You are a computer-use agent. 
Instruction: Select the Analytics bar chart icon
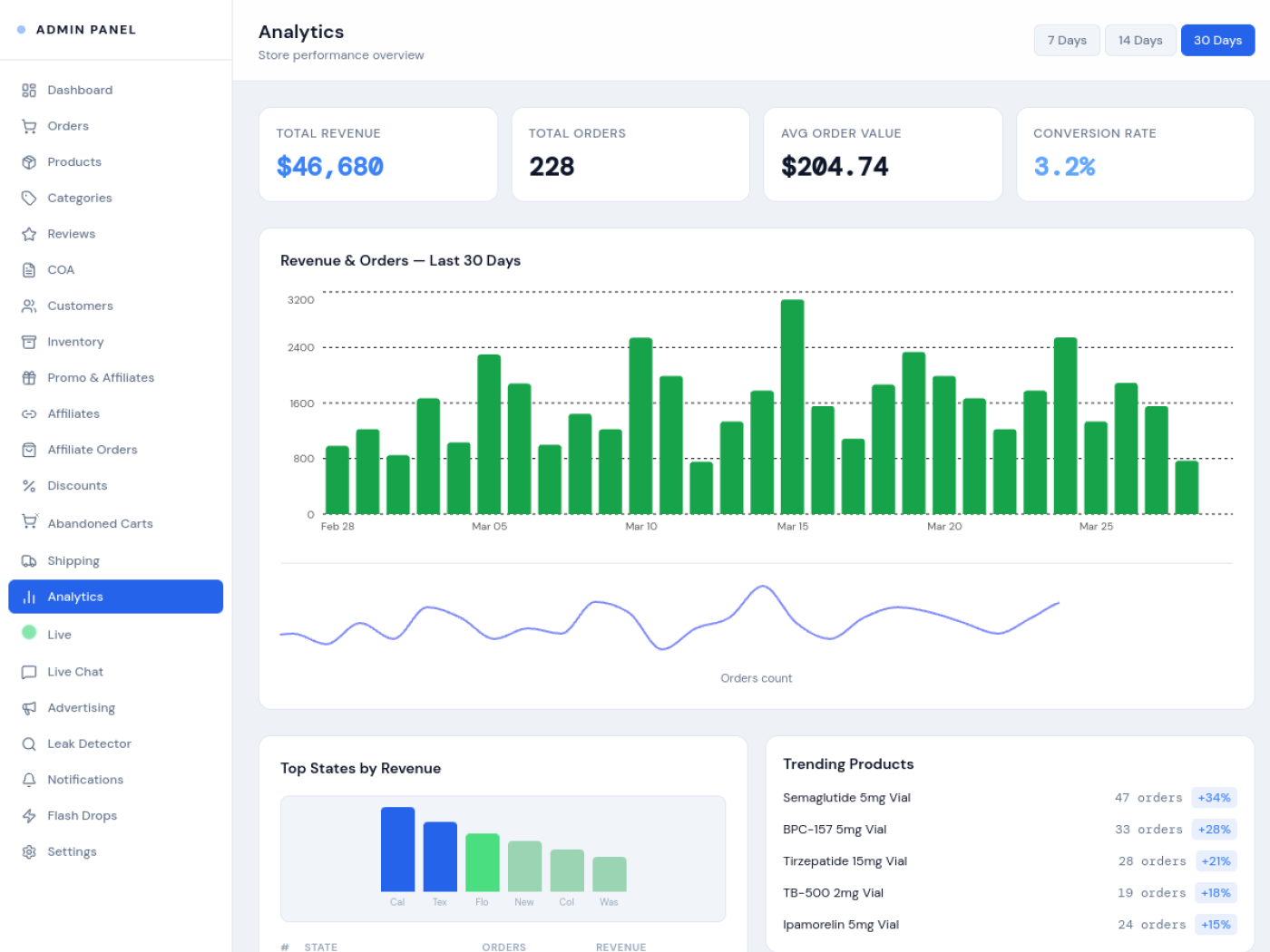pos(29,597)
